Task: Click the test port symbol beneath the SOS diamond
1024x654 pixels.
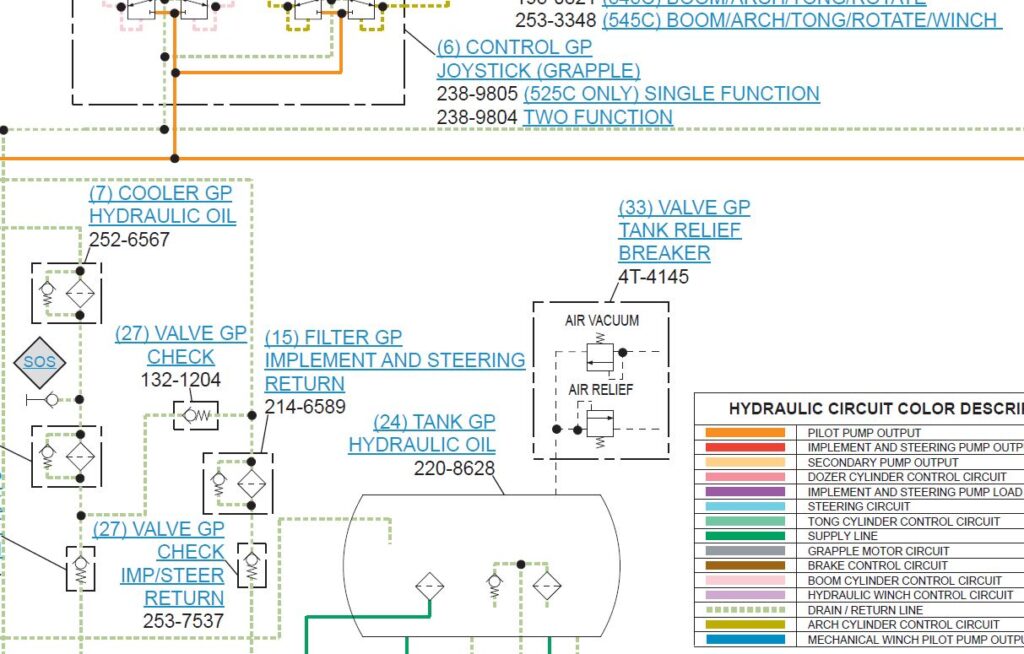Action: pos(44,399)
